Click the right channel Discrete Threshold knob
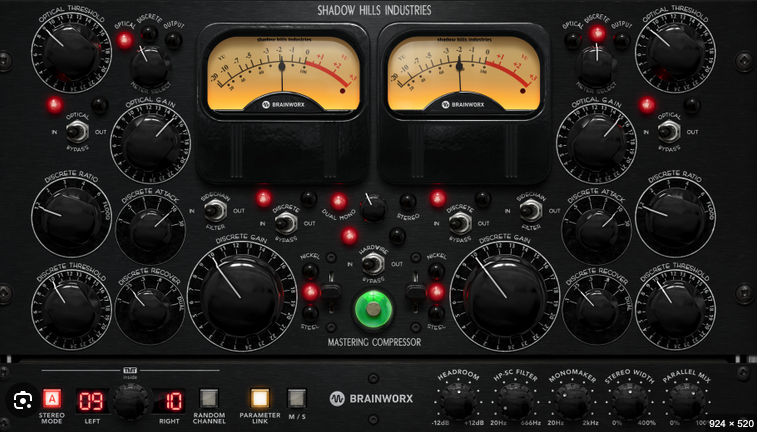Screen dimensions: 757x432 [676, 309]
